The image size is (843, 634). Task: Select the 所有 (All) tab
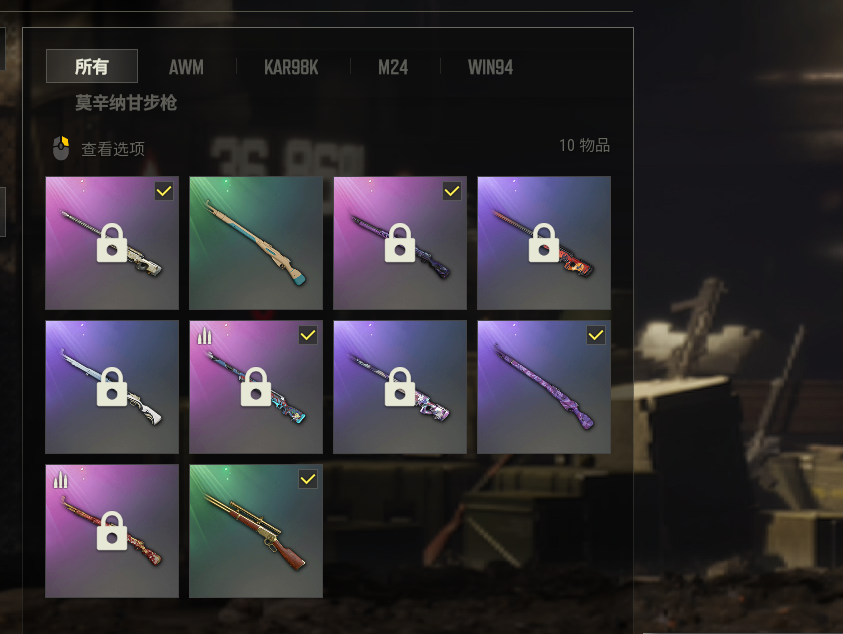click(x=92, y=66)
